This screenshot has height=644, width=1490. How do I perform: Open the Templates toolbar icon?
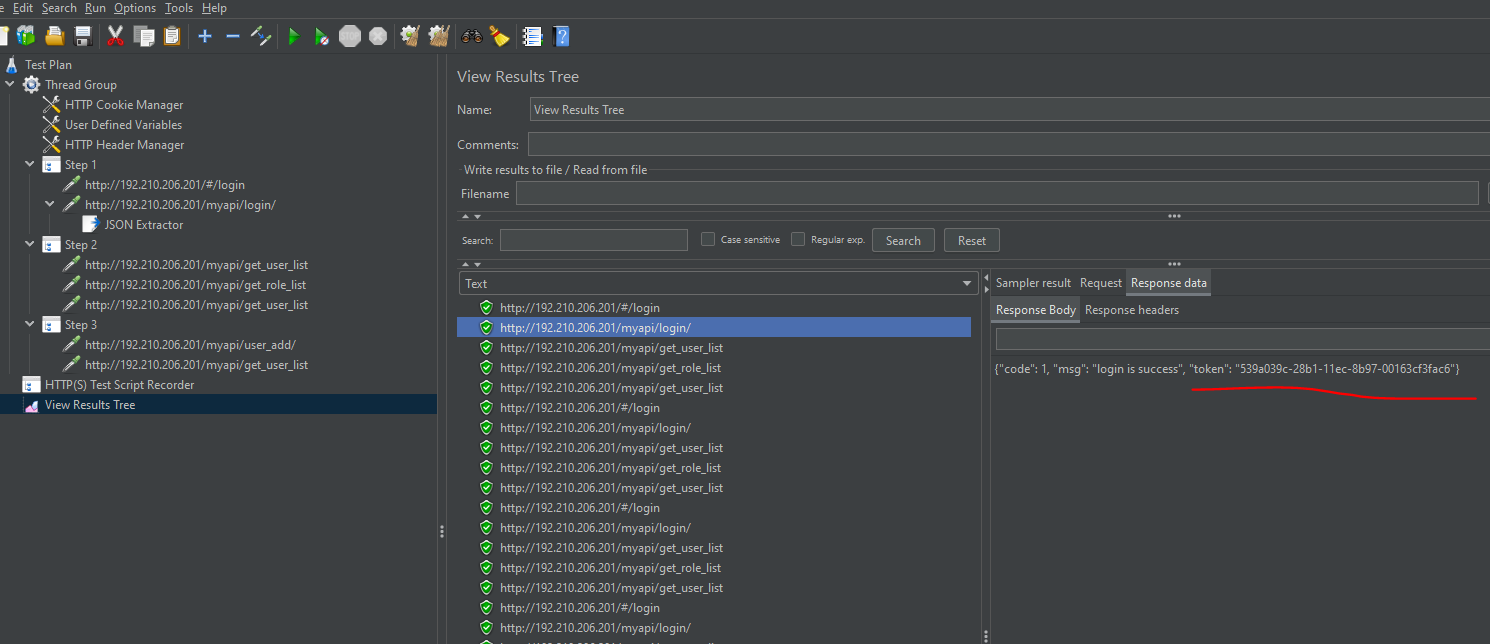(x=26, y=37)
